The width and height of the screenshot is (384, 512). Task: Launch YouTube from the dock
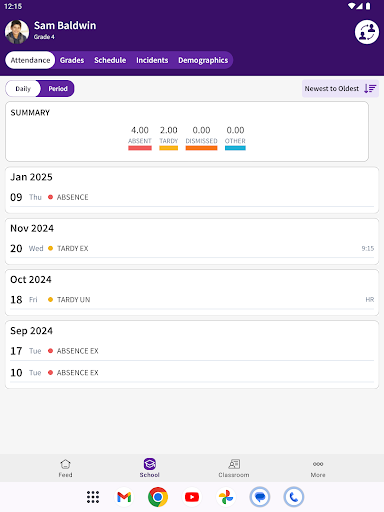192,497
